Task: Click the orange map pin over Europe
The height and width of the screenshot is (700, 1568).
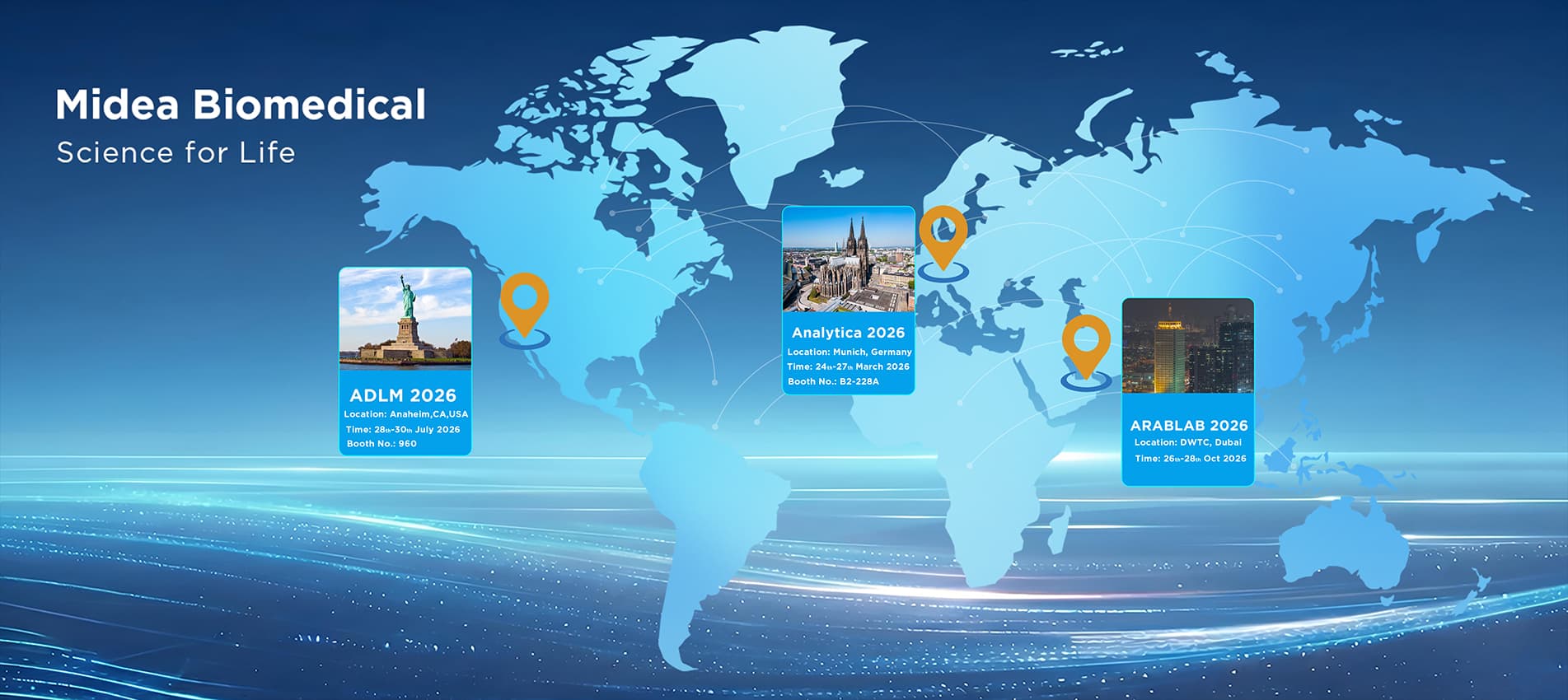Action: 943,235
